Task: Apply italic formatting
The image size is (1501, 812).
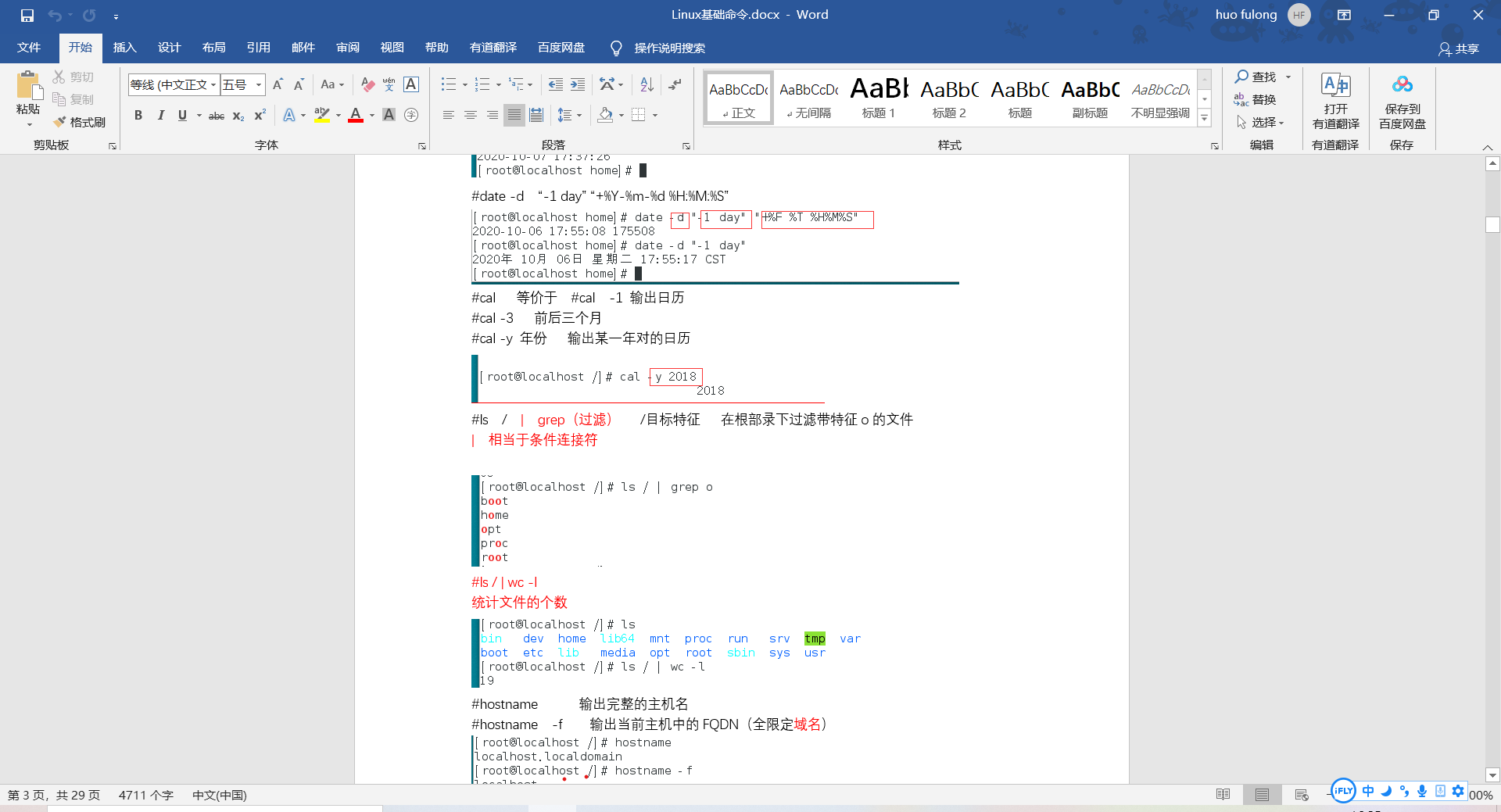Action: [160, 115]
